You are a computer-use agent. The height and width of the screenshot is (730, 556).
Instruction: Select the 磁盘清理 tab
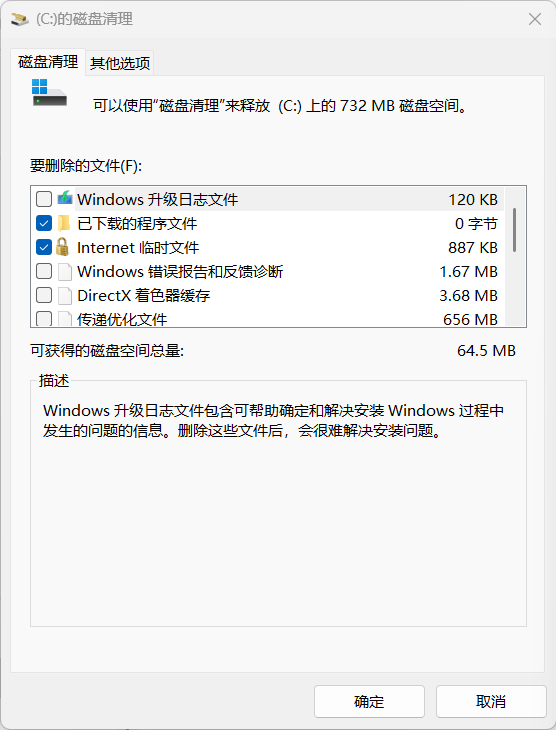tap(48, 62)
